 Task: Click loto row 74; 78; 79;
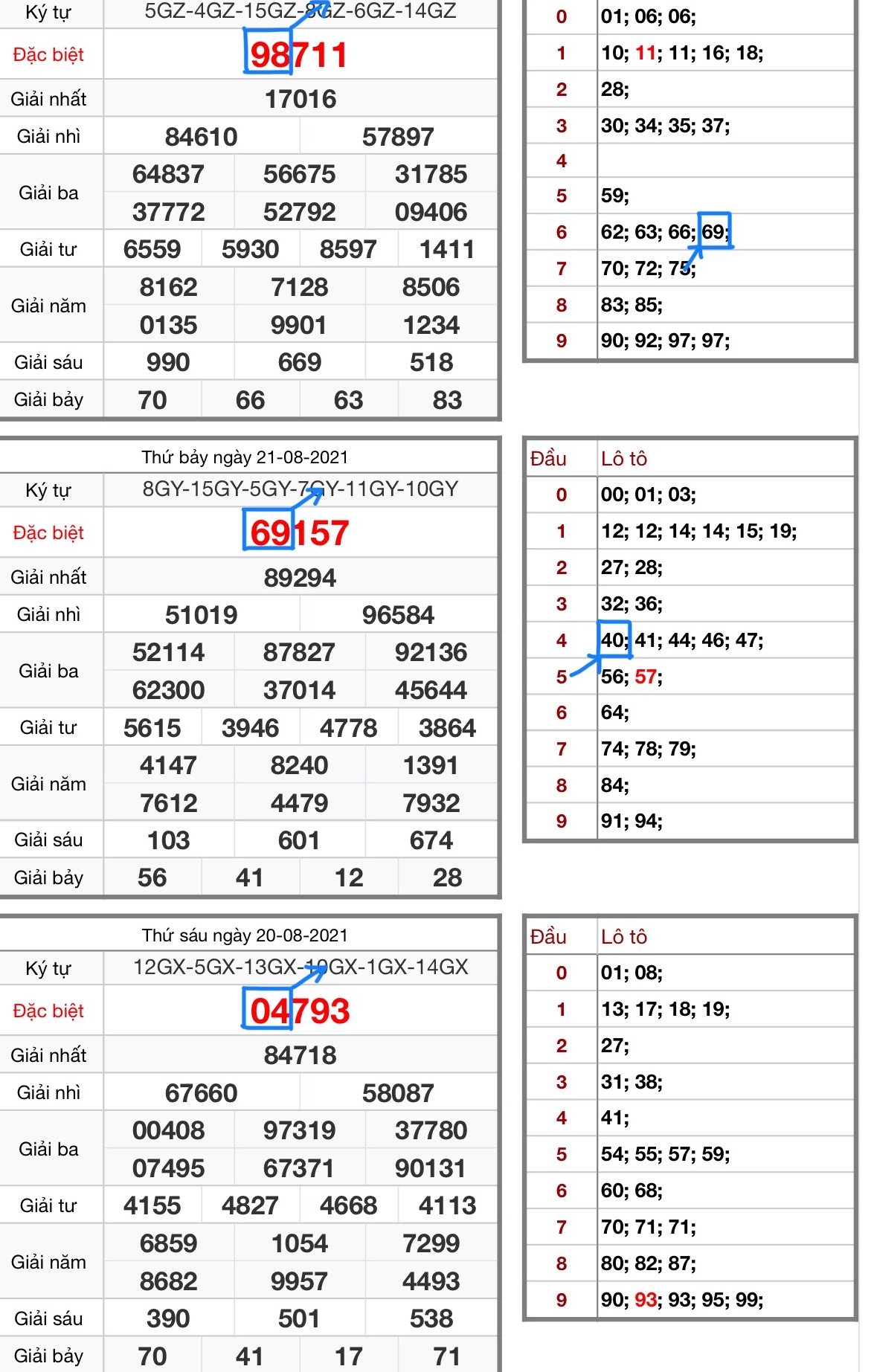click(649, 749)
